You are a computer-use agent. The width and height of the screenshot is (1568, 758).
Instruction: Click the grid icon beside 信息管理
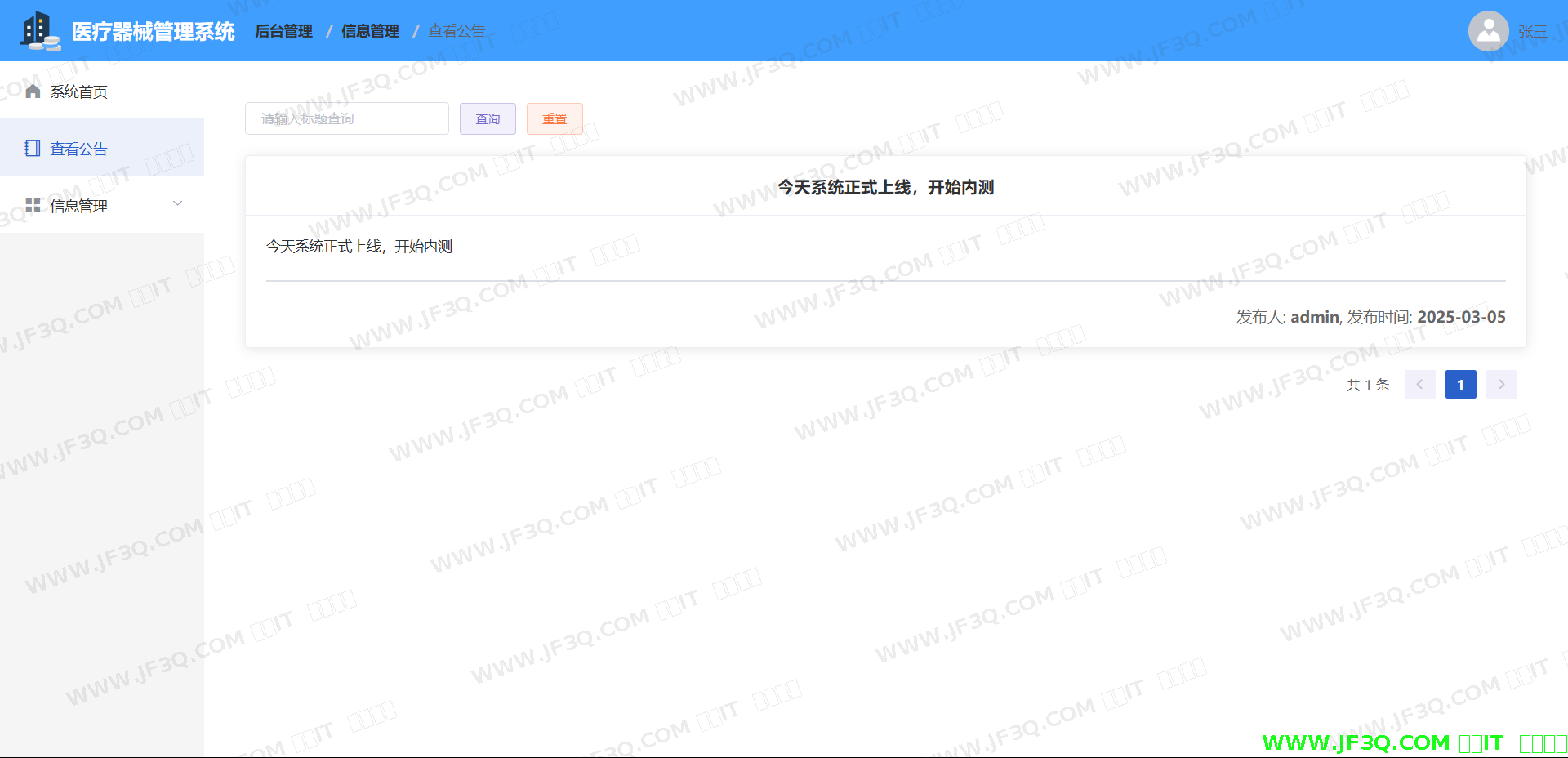33,205
